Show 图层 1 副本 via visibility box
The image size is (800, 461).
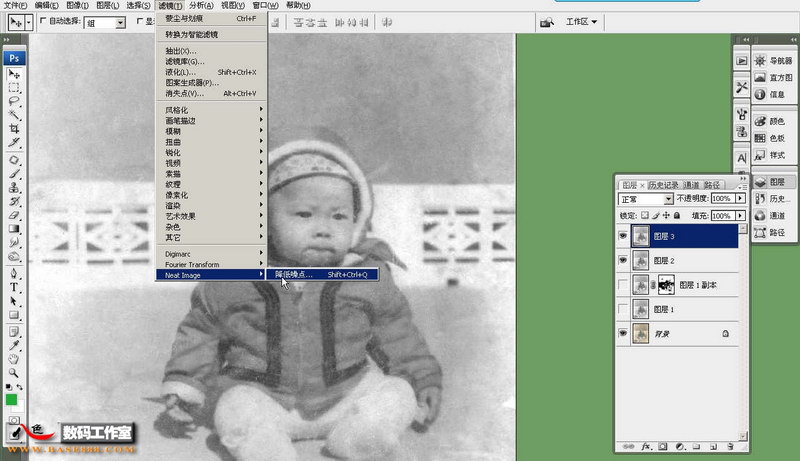click(x=623, y=285)
